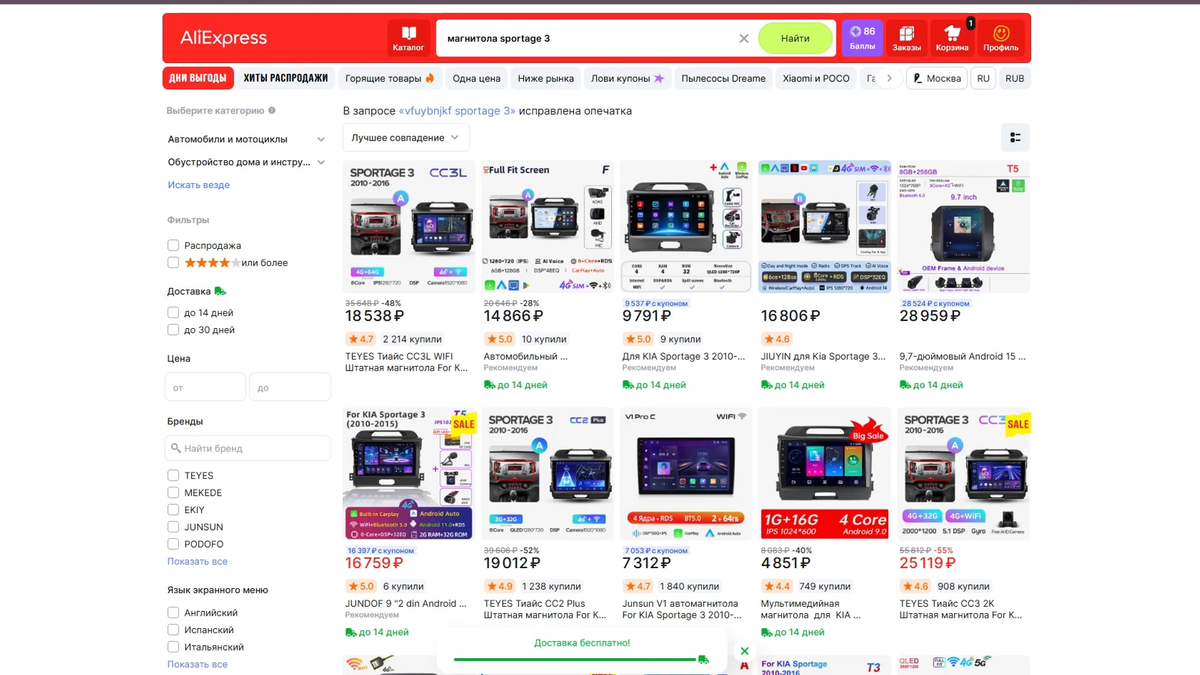Click the AliExpress logo
This screenshot has height=675, width=1200.
(x=223, y=38)
